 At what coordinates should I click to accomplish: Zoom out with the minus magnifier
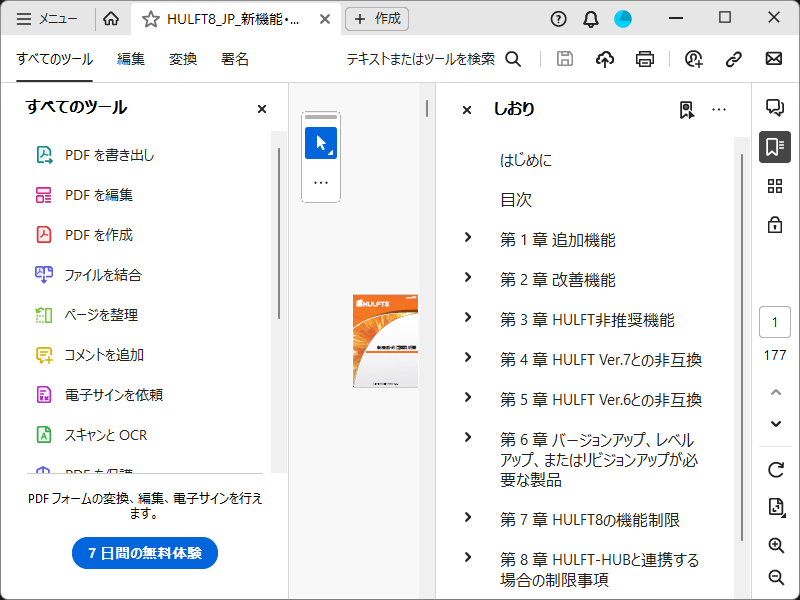(x=776, y=578)
